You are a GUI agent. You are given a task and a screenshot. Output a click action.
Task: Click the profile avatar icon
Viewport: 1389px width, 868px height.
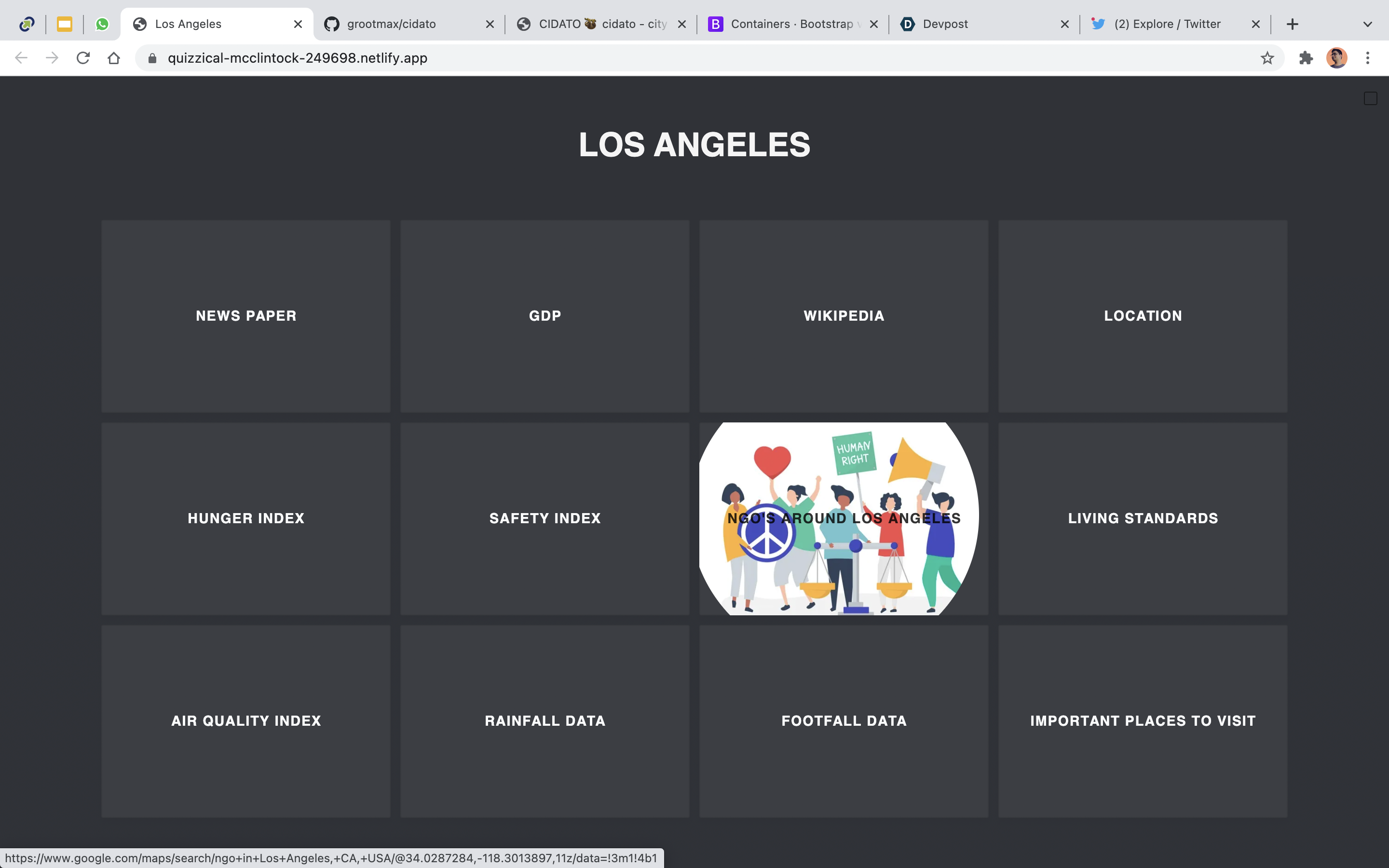1337,58
